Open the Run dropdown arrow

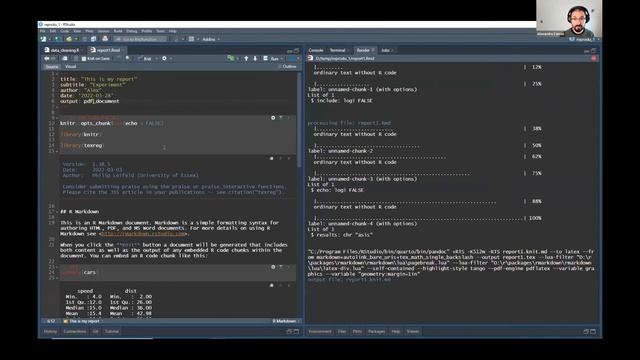pyautogui.click(x=282, y=59)
